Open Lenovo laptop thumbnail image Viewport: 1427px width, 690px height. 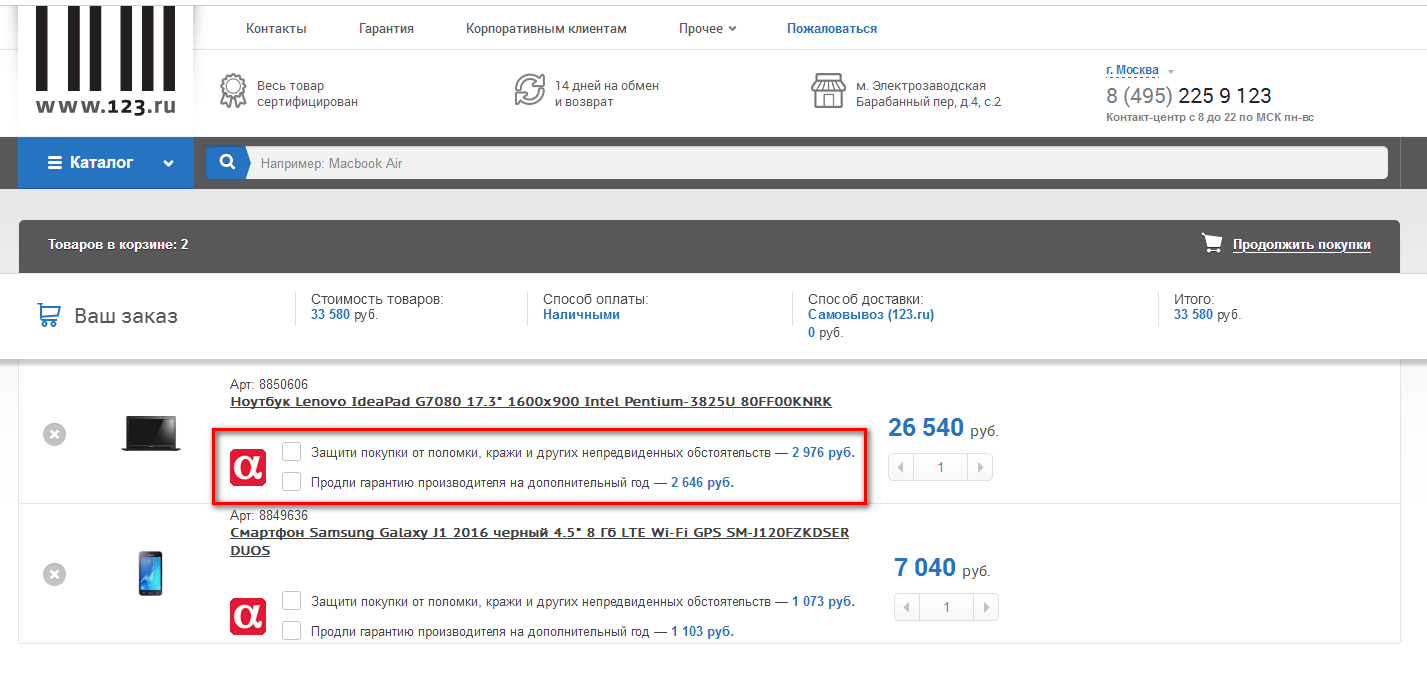click(151, 433)
